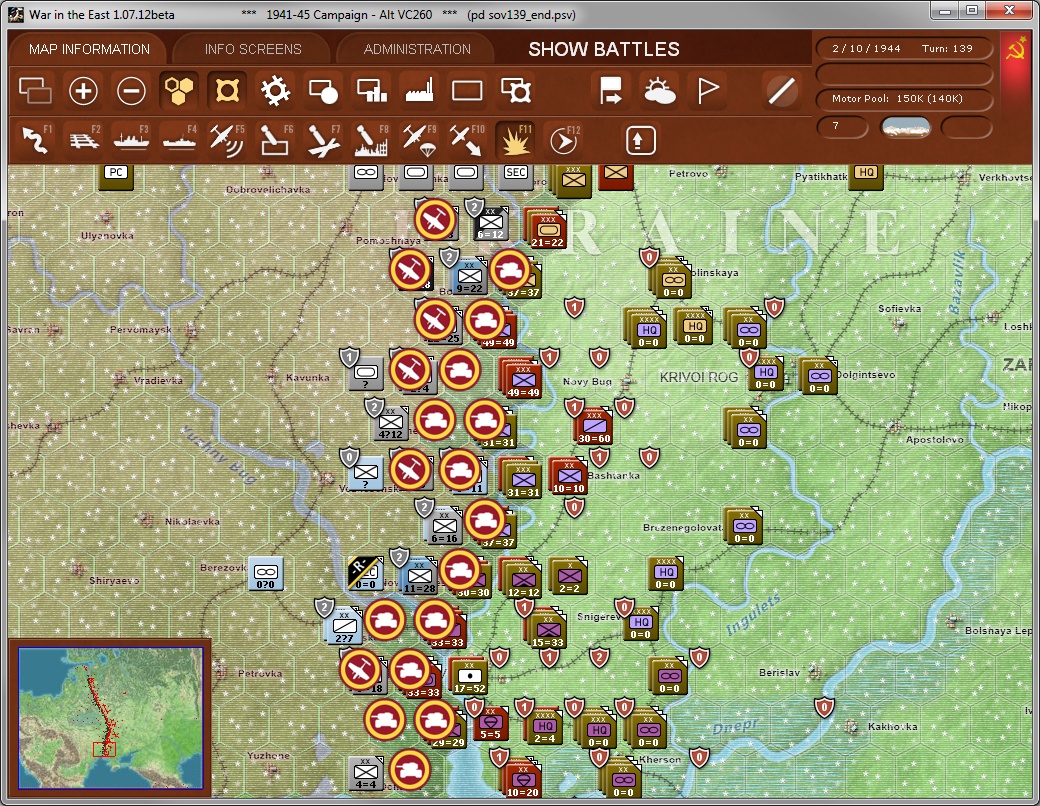The image size is (1040, 806).
Task: Select the F7 bomb airfield mode icon
Action: 323,140
